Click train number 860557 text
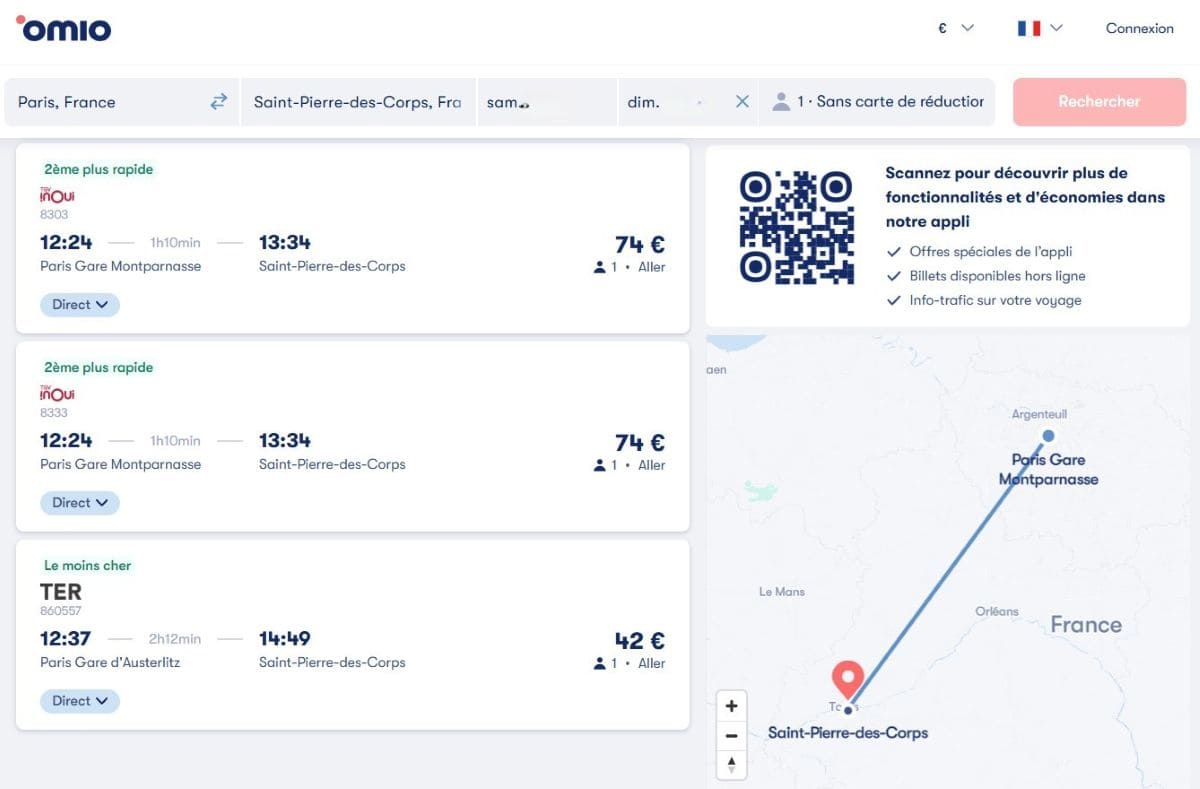 click(61, 610)
